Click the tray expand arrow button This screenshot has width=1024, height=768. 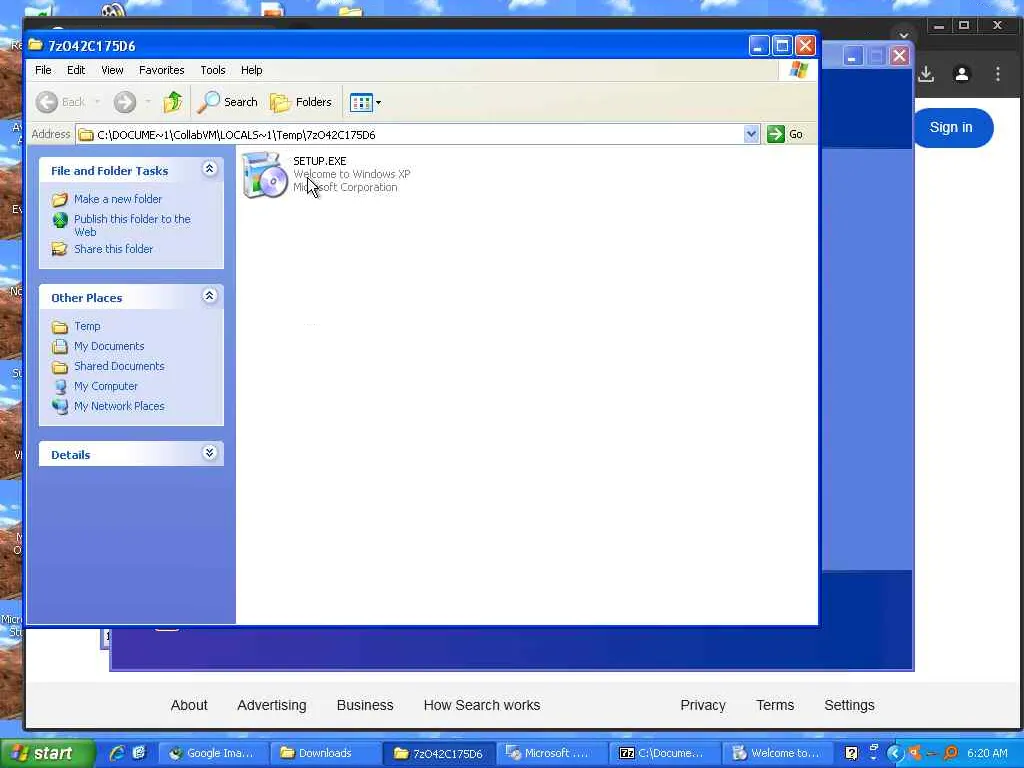pos(895,754)
